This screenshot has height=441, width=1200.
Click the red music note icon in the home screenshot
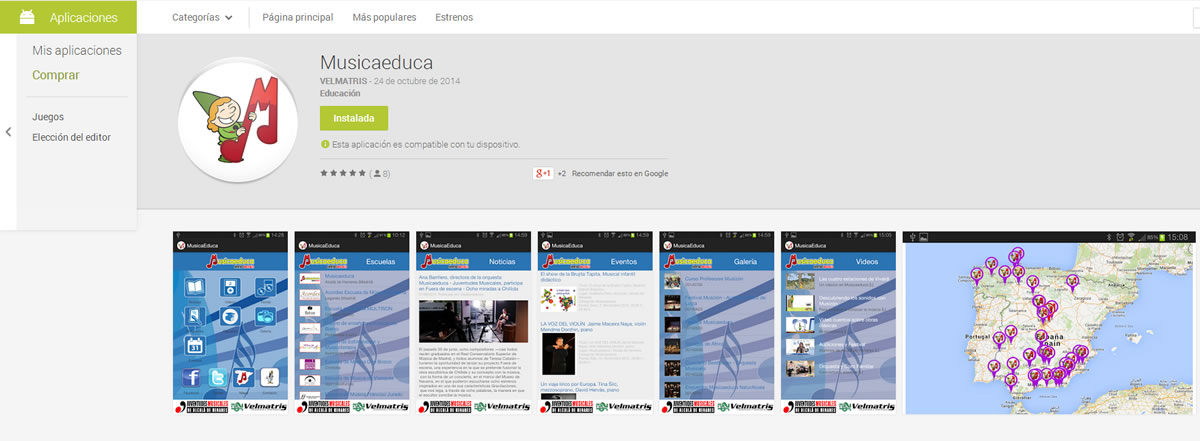pos(243,378)
